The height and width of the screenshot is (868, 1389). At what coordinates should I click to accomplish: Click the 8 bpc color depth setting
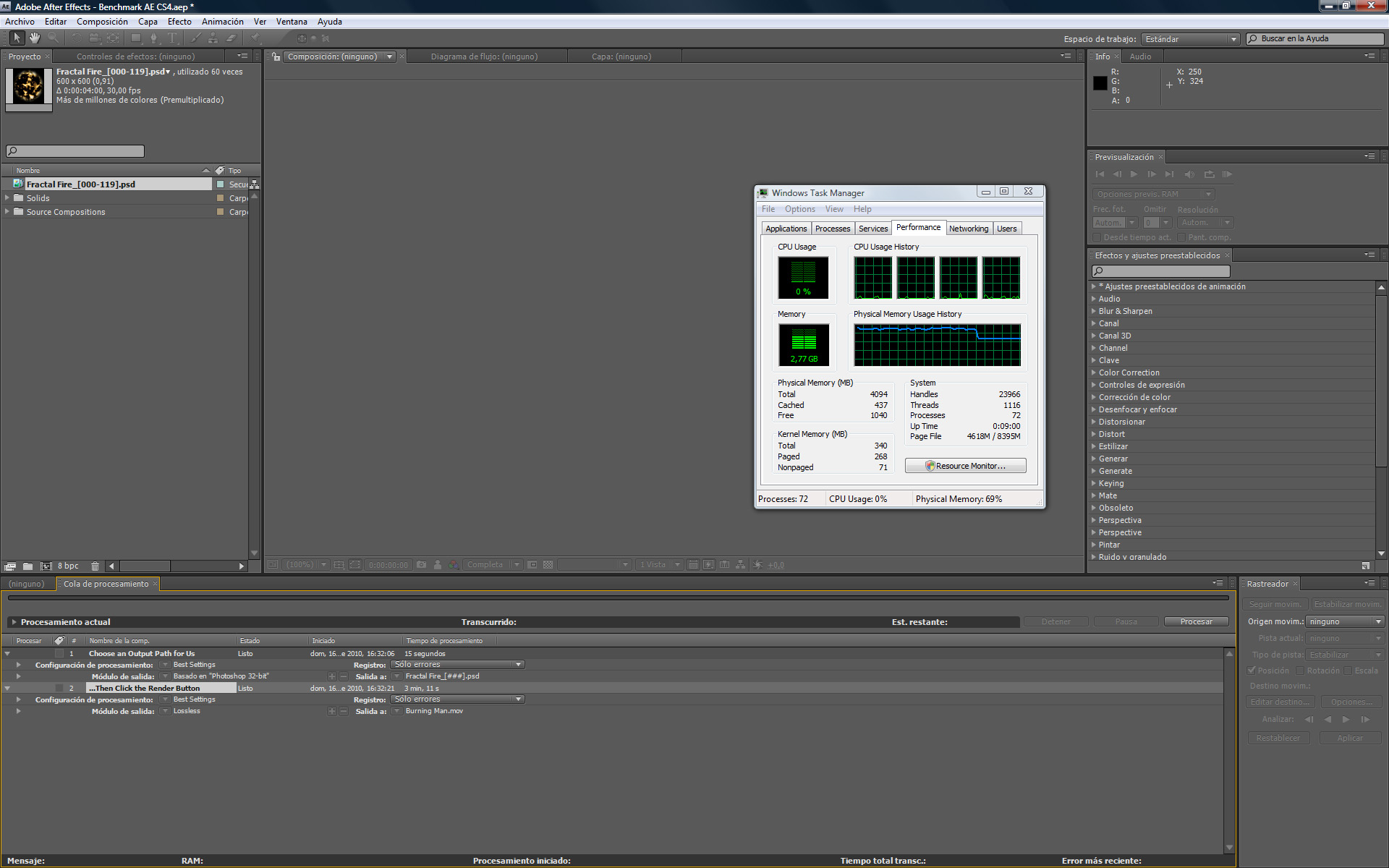coord(68,566)
